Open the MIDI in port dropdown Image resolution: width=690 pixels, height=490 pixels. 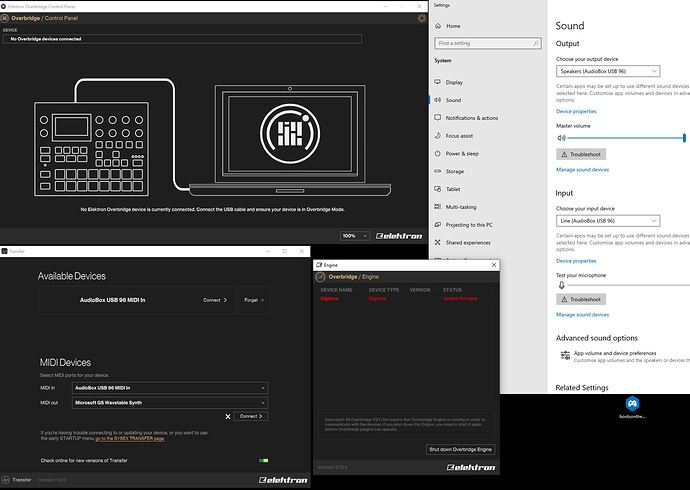170,388
